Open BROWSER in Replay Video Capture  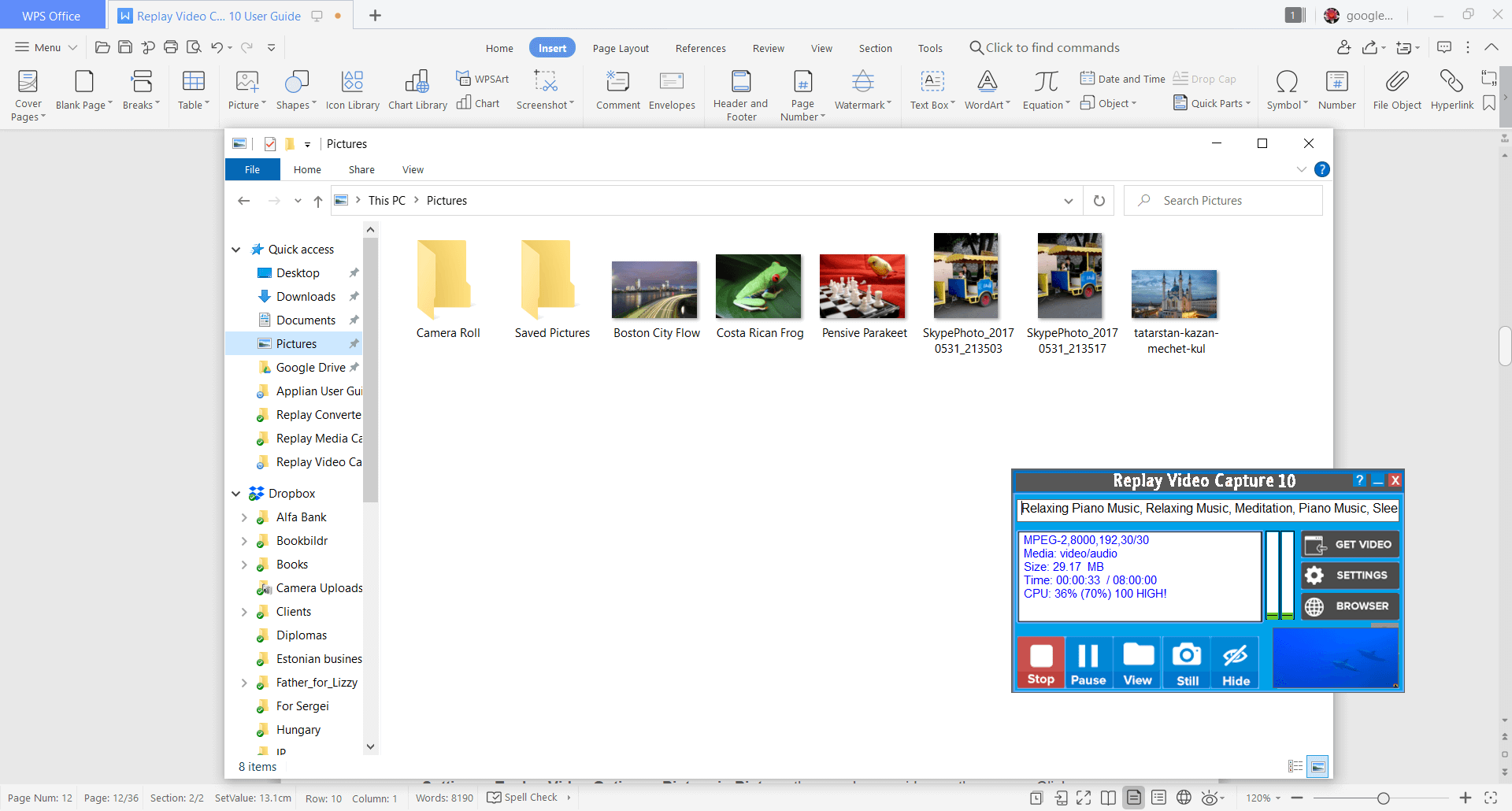(x=1350, y=605)
